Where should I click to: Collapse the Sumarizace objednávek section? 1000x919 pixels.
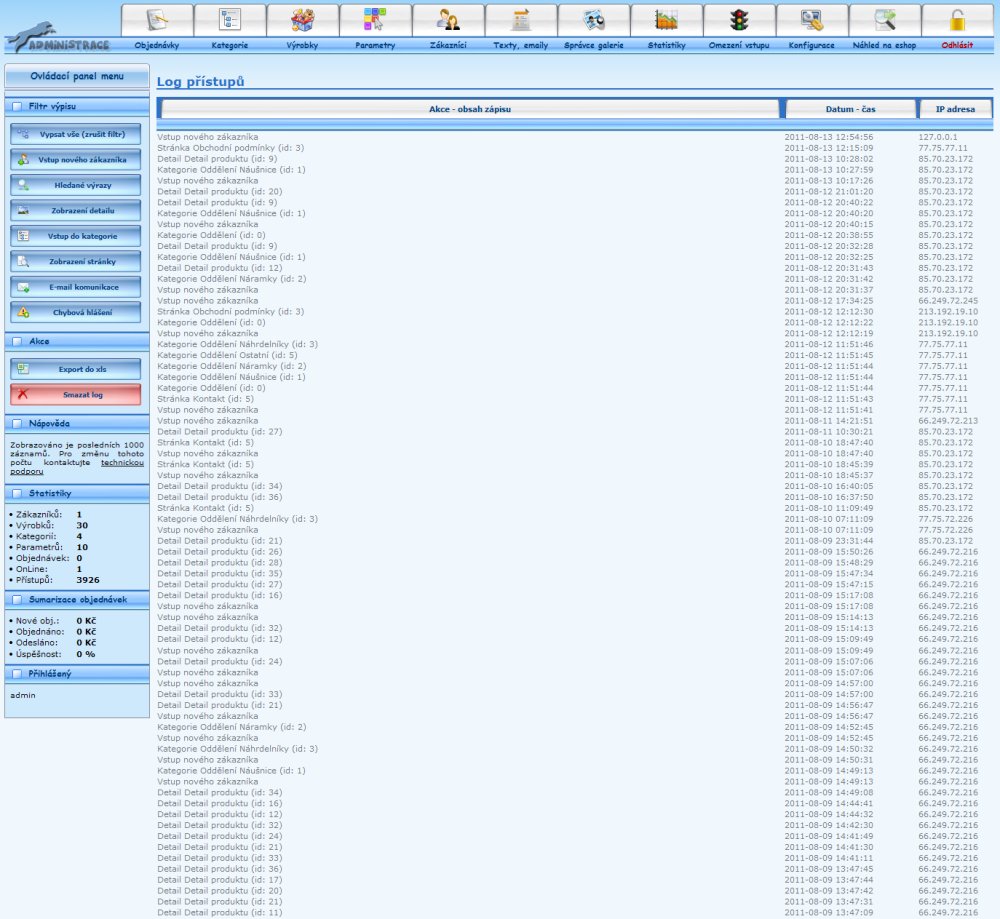(x=17, y=598)
